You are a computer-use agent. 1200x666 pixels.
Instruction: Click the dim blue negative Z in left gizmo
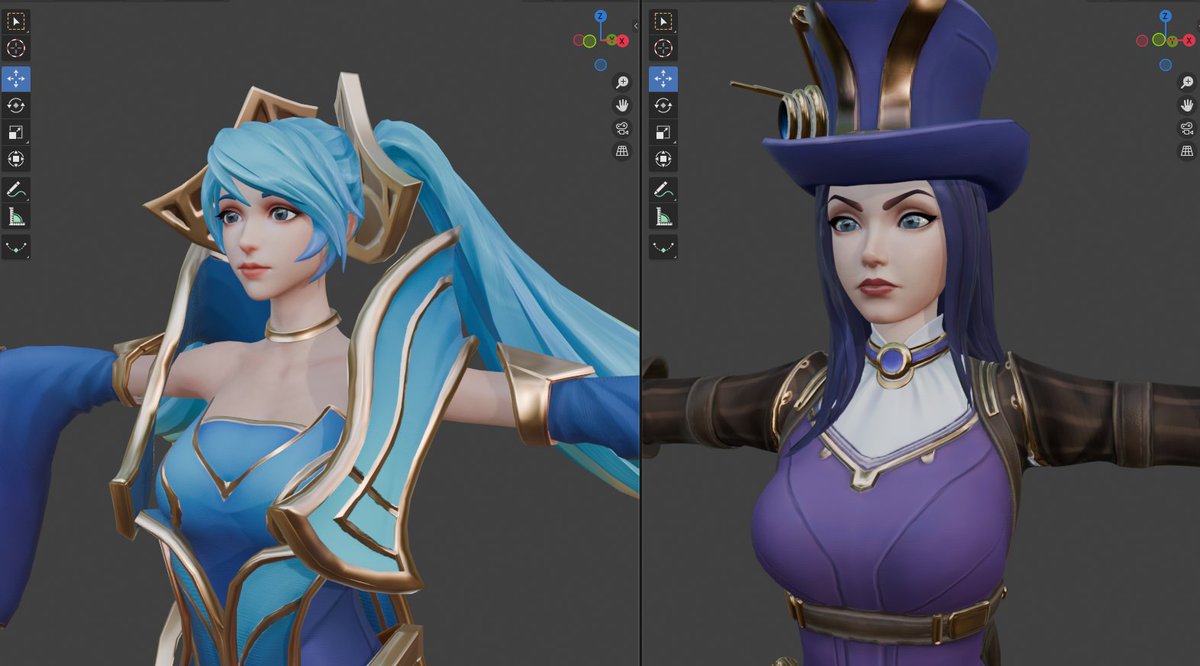coord(600,65)
